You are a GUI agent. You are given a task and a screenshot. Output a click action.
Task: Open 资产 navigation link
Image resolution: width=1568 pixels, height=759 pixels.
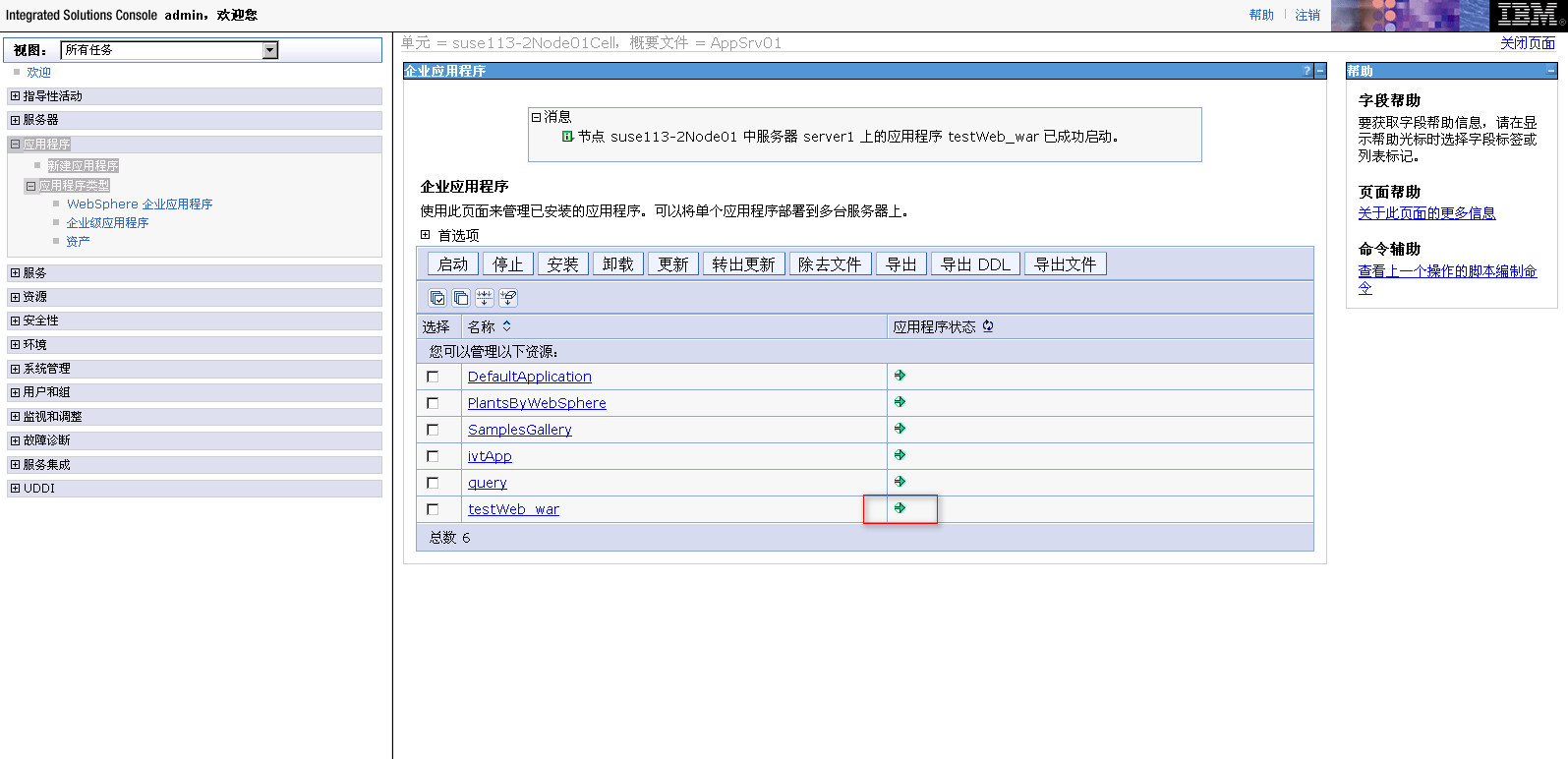coord(79,242)
